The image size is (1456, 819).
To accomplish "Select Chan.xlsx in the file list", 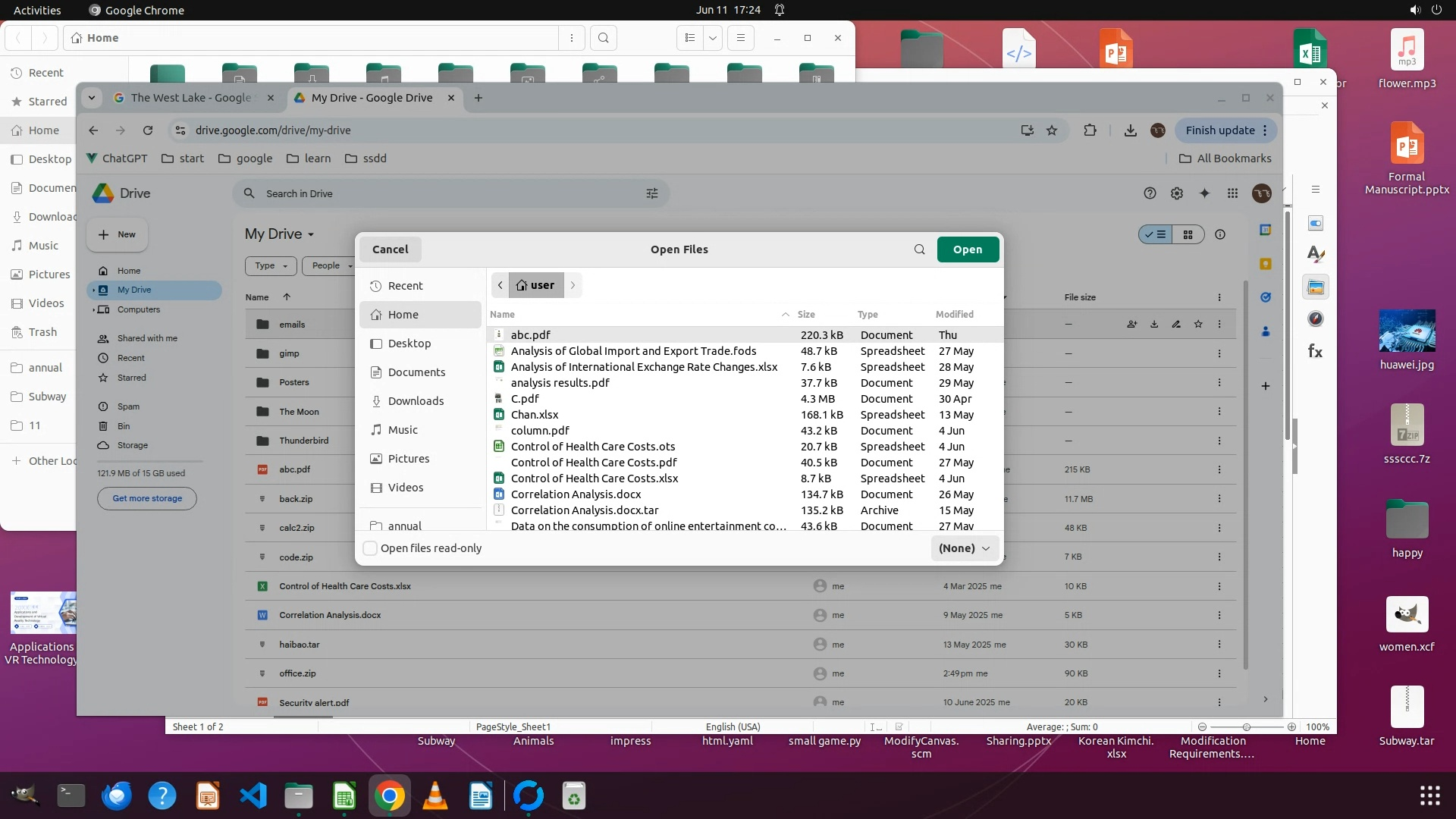I will click(x=535, y=415).
